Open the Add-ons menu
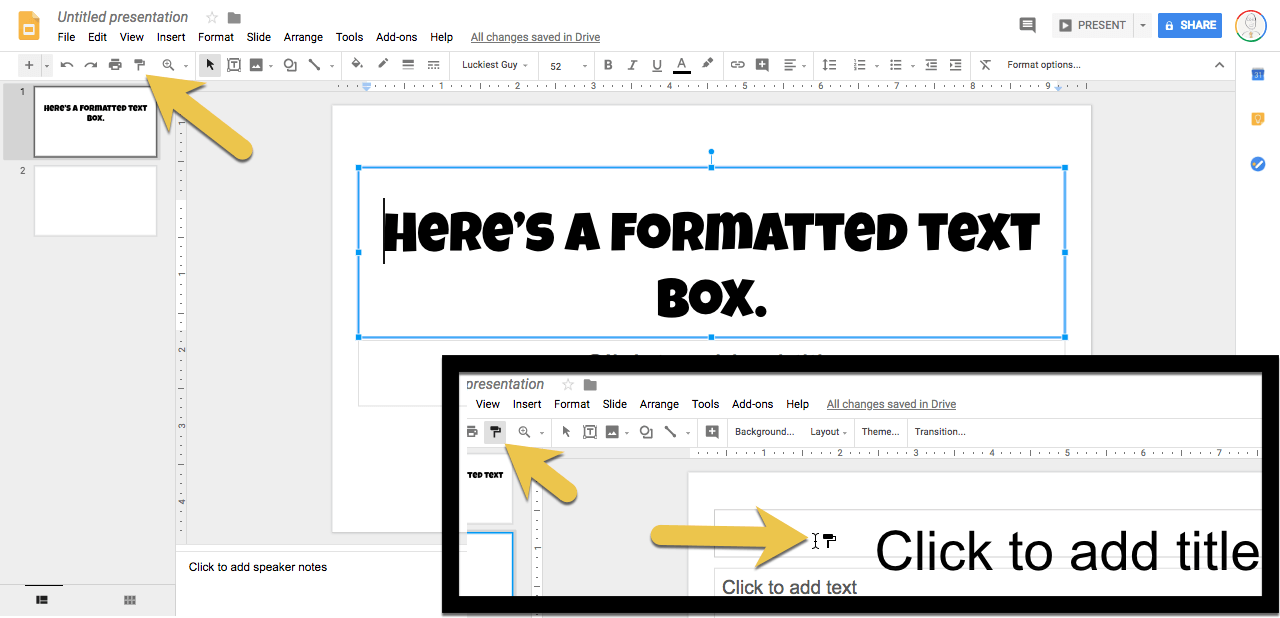1280x618 pixels. point(396,37)
